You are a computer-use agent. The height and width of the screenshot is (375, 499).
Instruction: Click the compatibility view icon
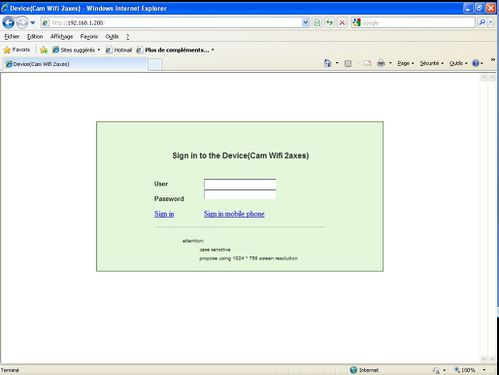click(x=317, y=23)
